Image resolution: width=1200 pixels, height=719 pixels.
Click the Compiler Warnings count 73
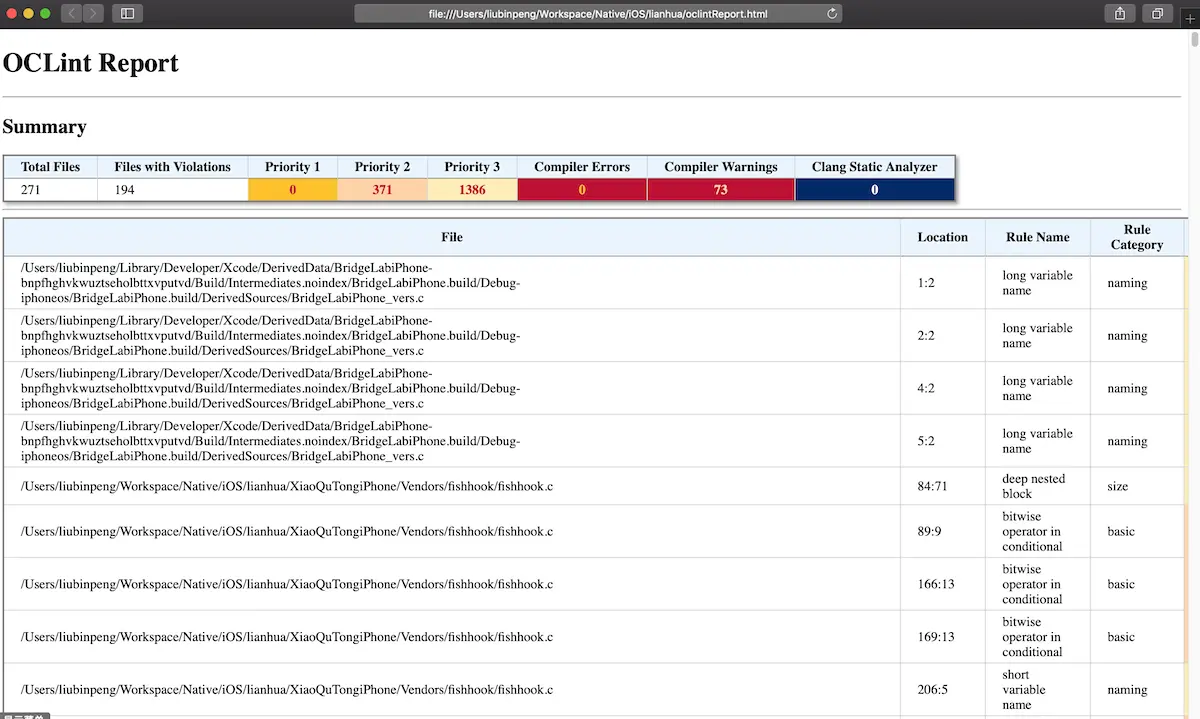721,190
